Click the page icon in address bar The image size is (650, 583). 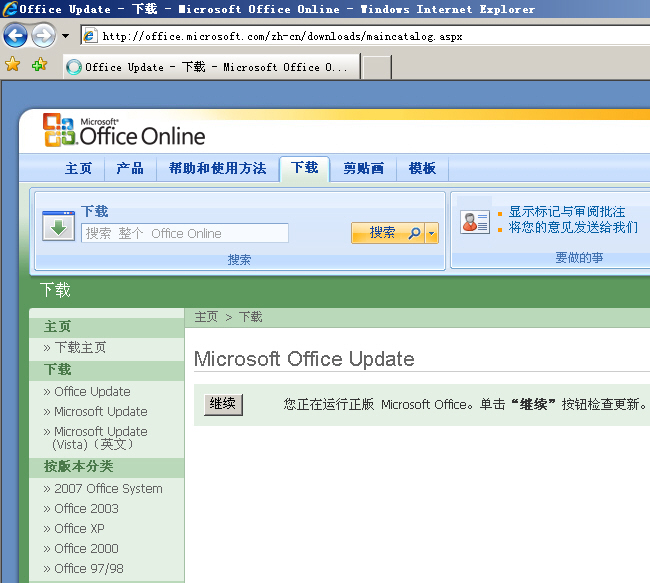point(90,36)
